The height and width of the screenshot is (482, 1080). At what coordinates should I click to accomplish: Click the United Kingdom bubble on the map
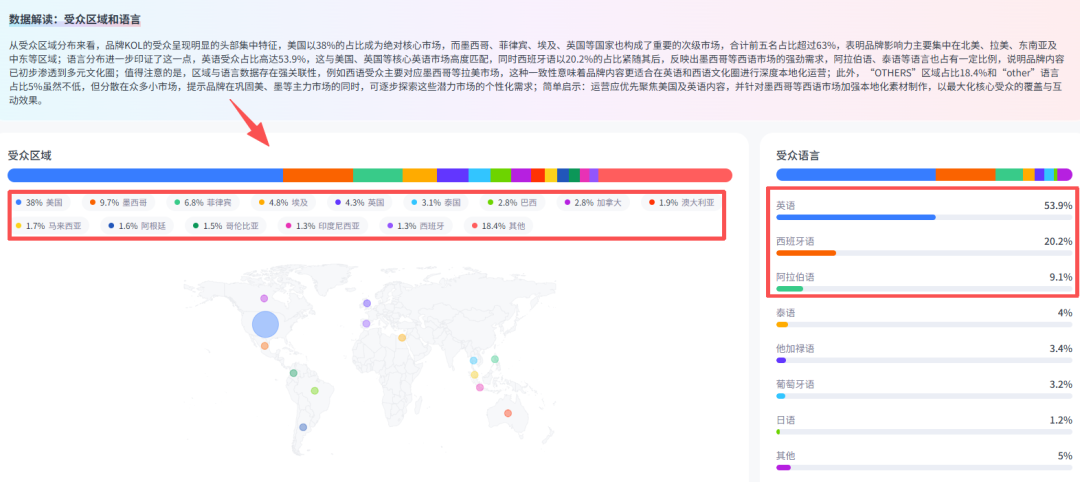point(367,303)
